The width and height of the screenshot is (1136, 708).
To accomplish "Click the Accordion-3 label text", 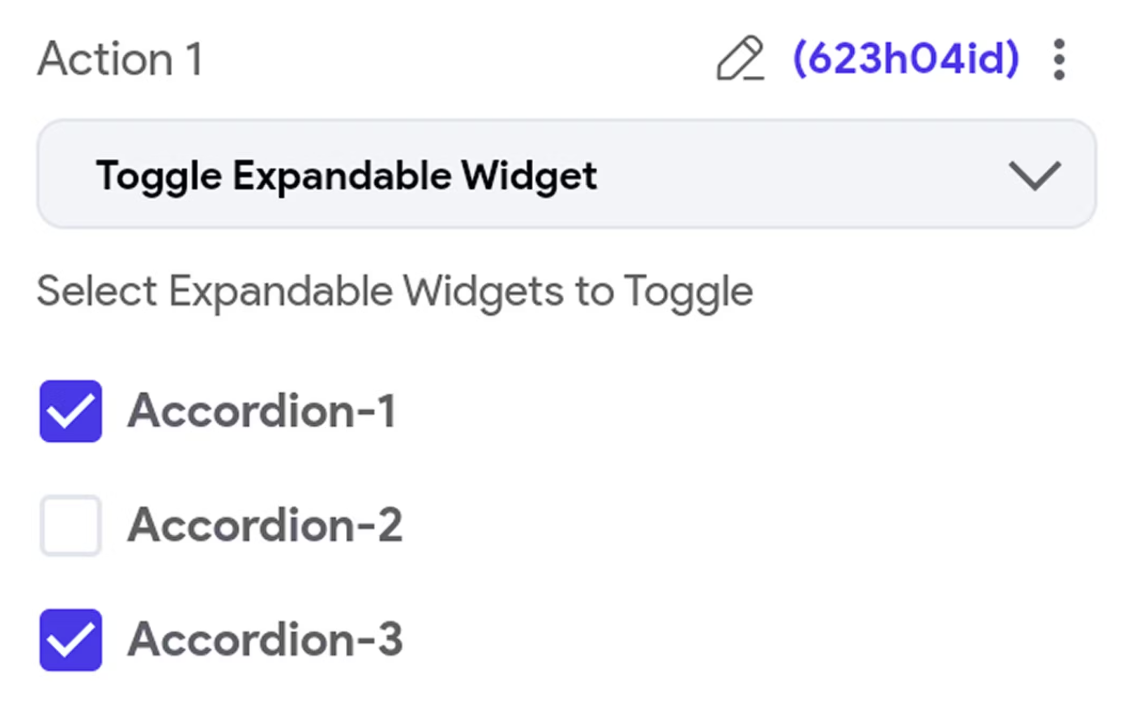I will pyautogui.click(x=264, y=640).
